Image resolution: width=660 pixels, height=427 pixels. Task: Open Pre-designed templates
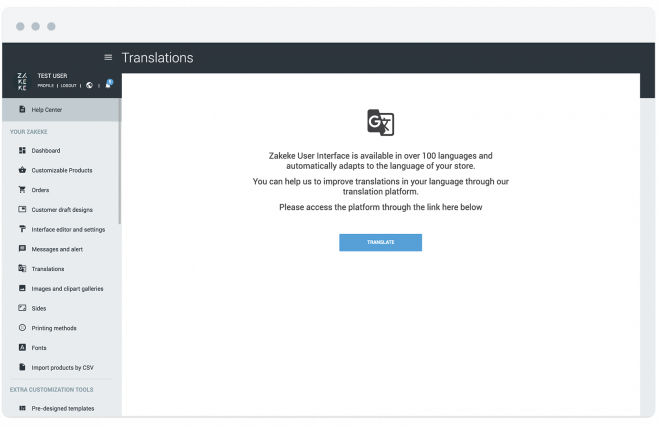(x=63, y=408)
